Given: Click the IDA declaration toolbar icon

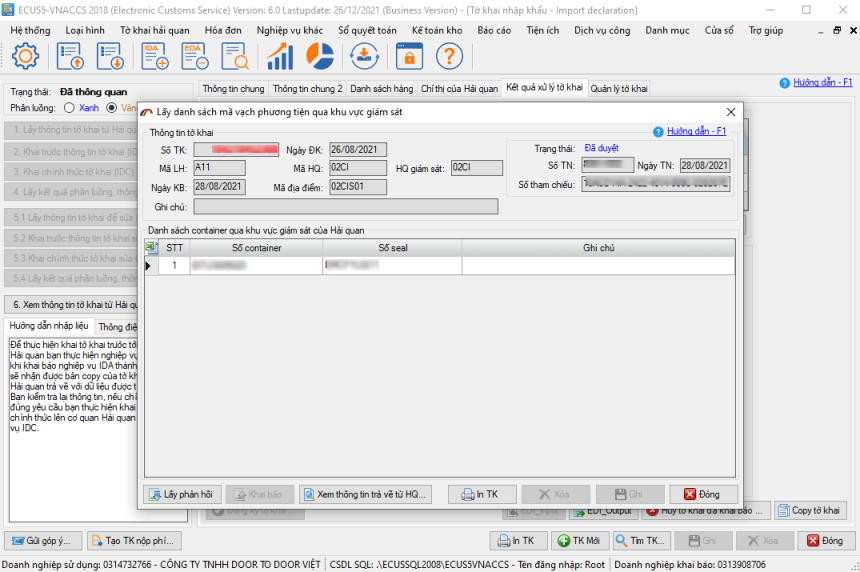Looking at the screenshot, I should point(155,56).
